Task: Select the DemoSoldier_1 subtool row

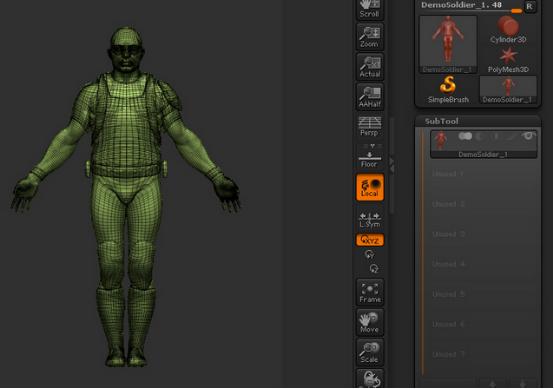Action: pyautogui.click(x=483, y=144)
